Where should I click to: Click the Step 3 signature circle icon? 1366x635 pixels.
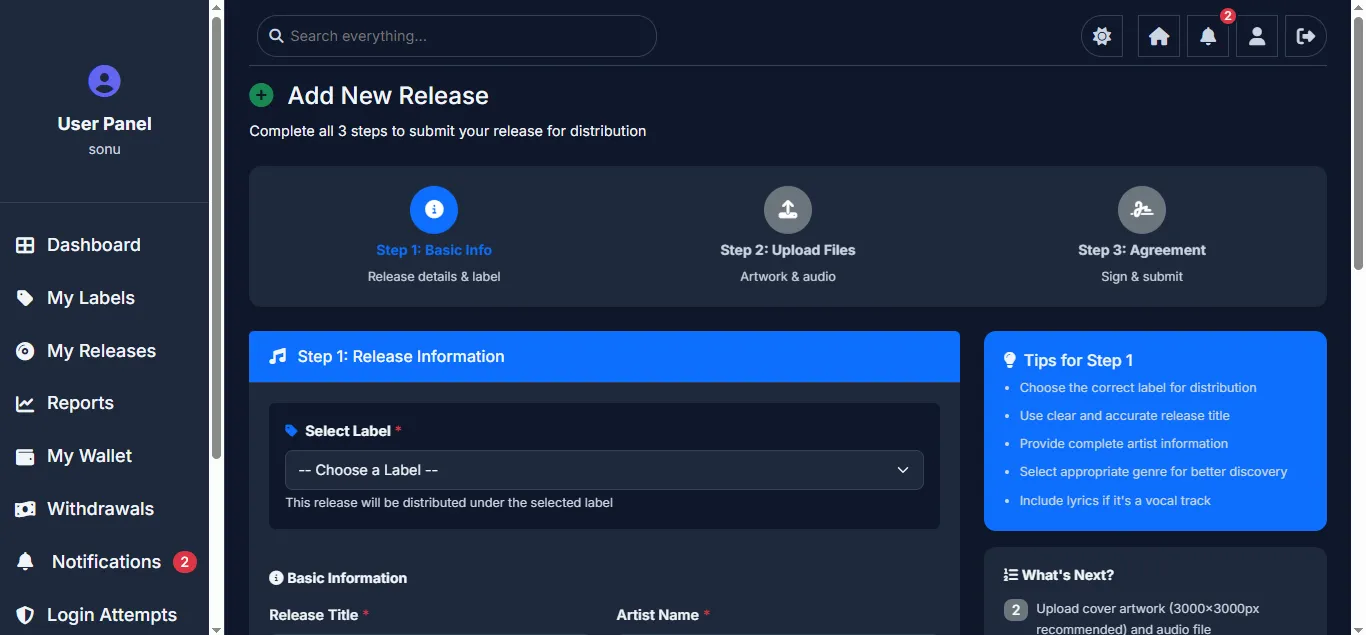click(x=1142, y=210)
